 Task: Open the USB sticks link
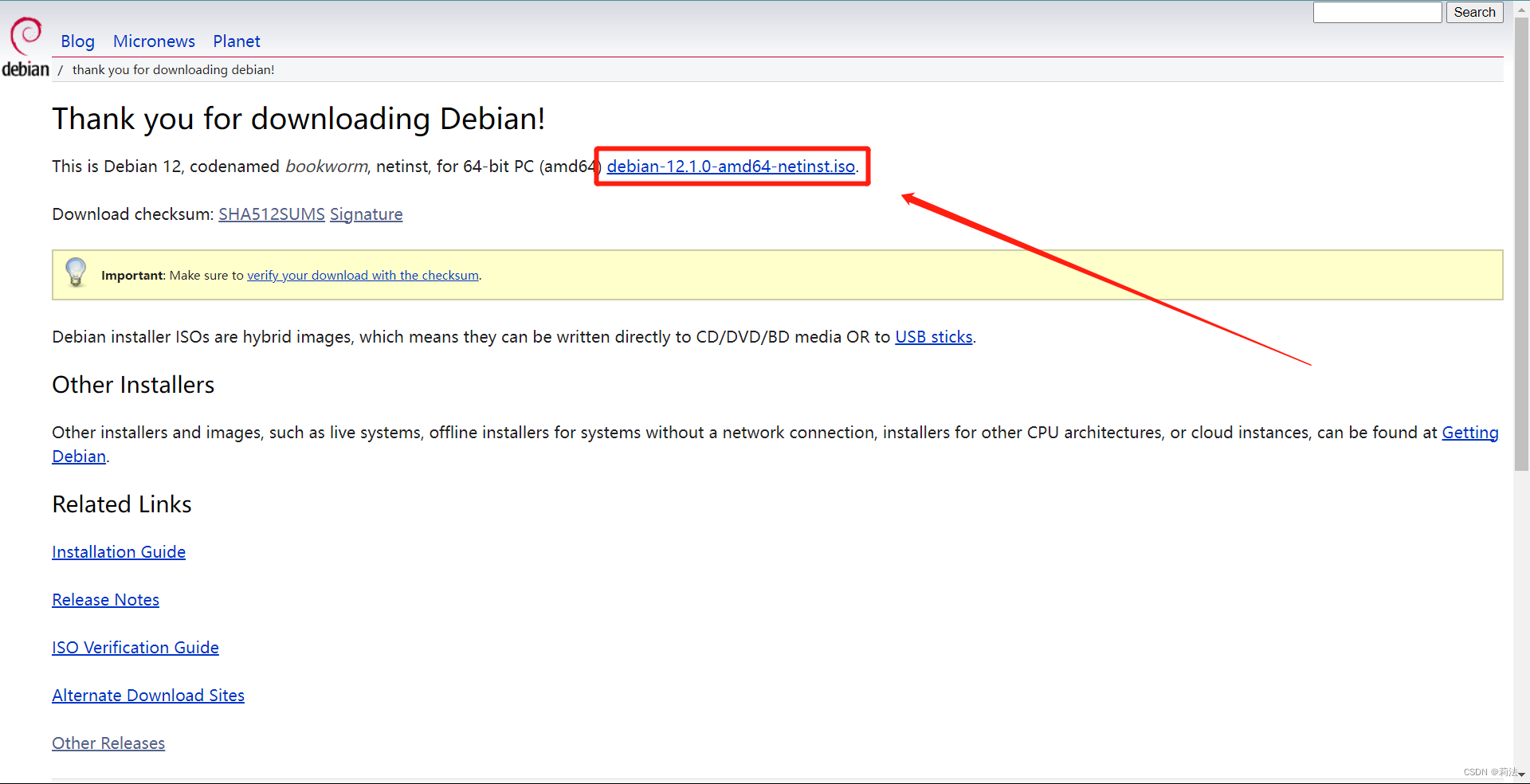(934, 337)
